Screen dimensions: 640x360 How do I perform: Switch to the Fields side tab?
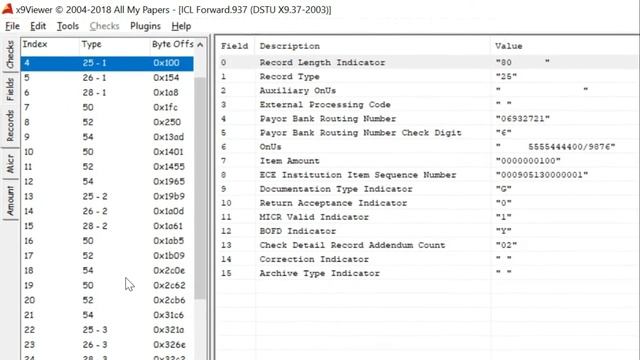10,89
